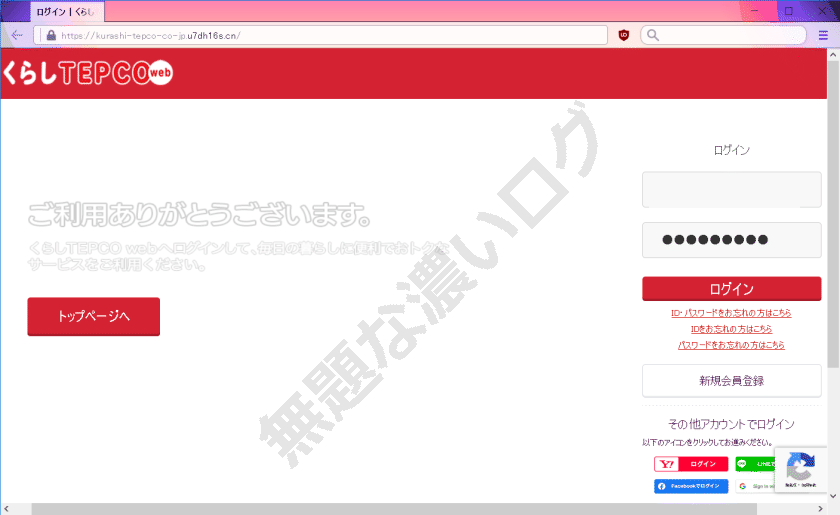
Task: Select the ログイン browser tab
Action: click(67, 11)
